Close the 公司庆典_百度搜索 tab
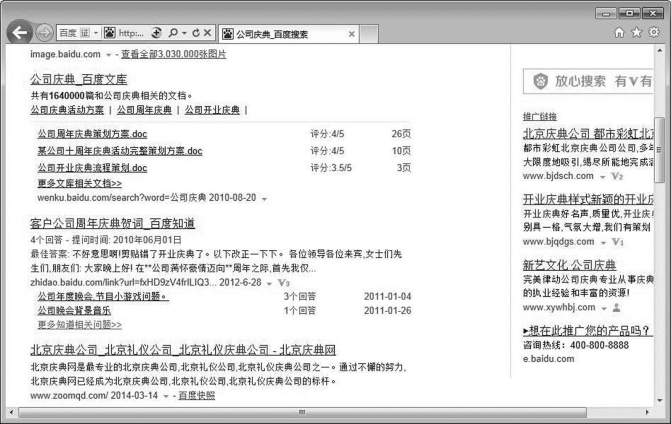Image resolution: width=671 pixels, height=424 pixels. tap(351, 34)
